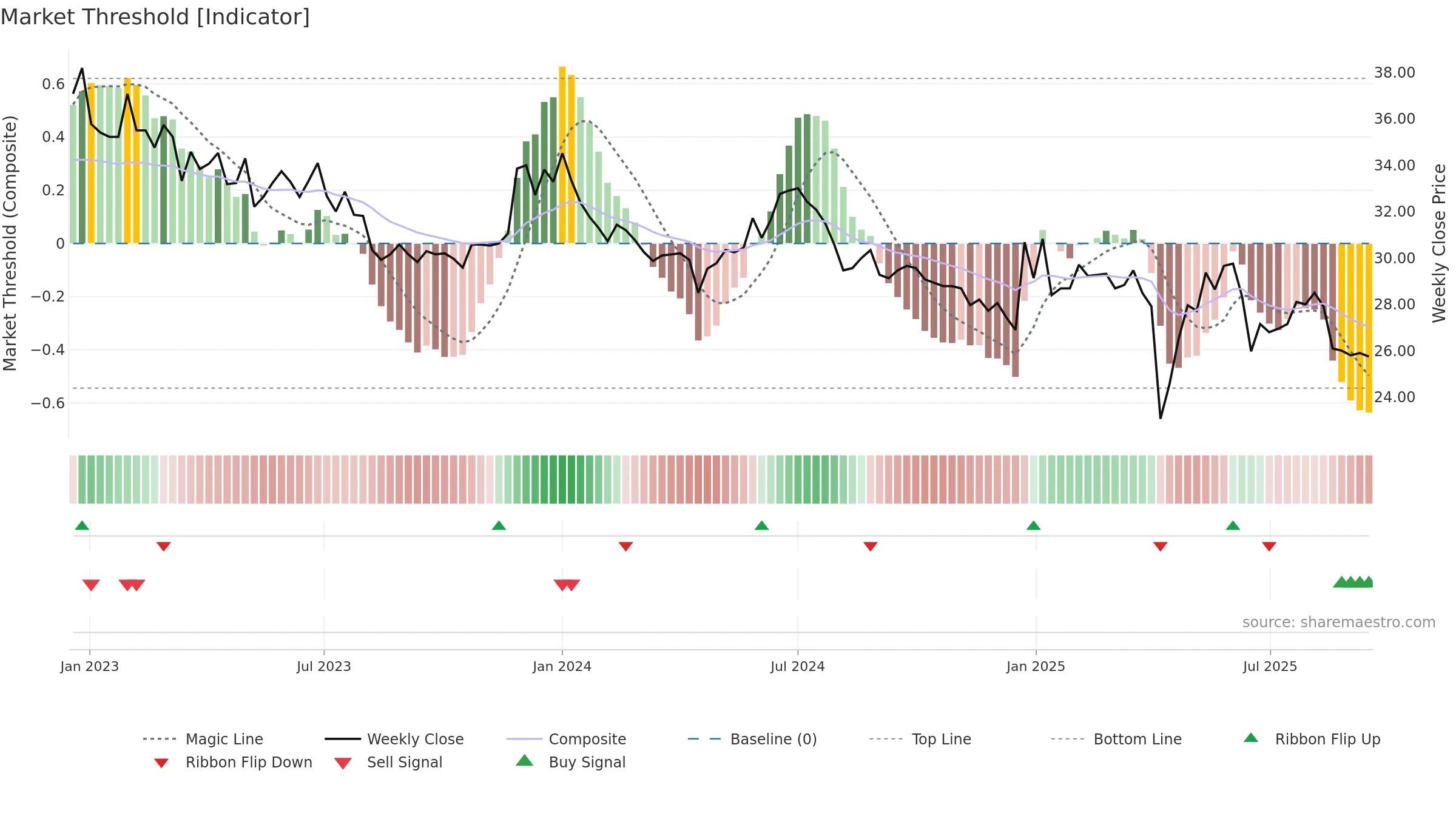
Task: Click the ribbon flip down marker in spring 2025
Action: pos(1160,547)
